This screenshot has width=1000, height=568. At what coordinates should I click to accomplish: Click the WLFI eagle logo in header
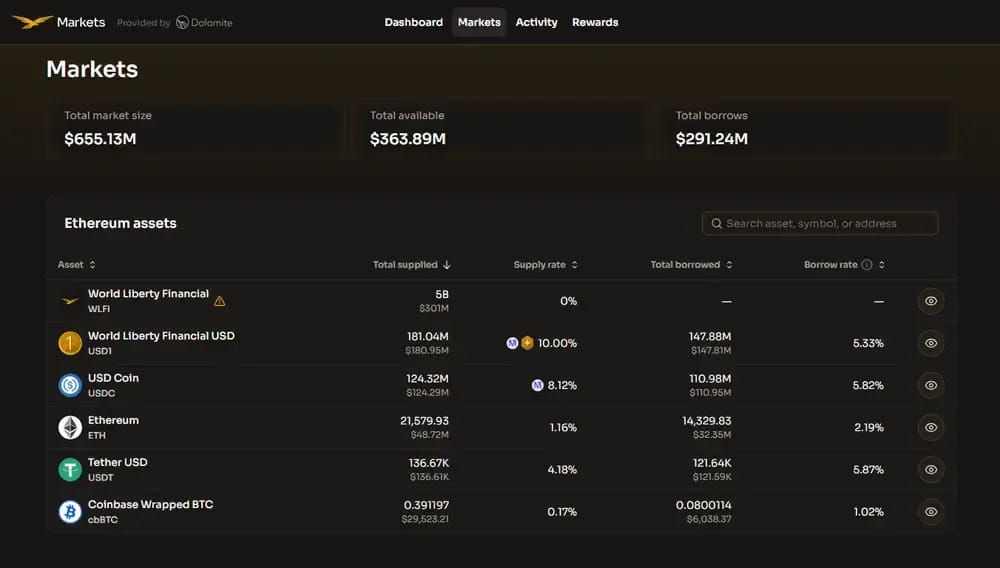coord(32,22)
